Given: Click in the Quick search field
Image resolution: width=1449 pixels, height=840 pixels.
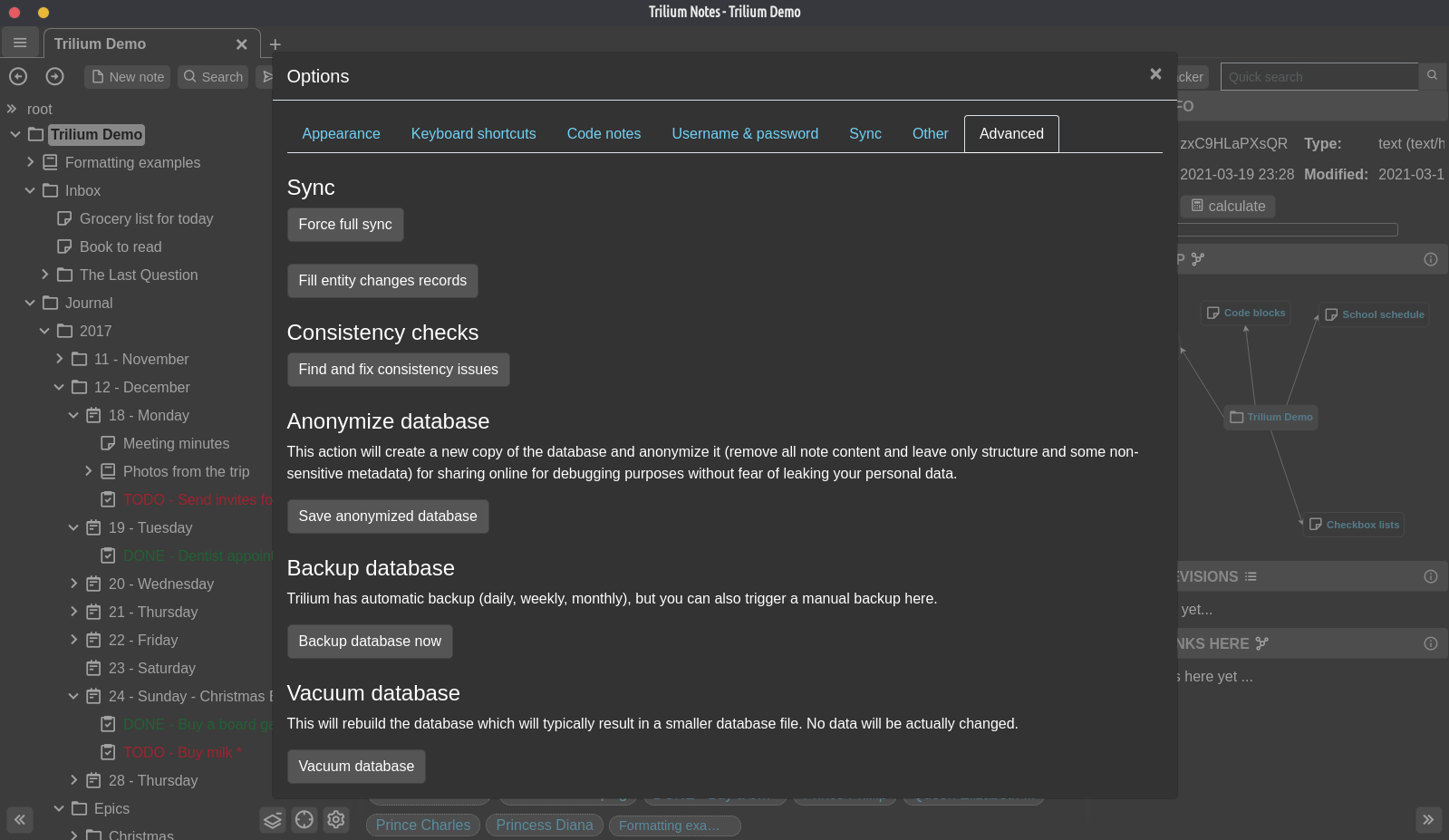Looking at the screenshot, I should (x=1319, y=77).
